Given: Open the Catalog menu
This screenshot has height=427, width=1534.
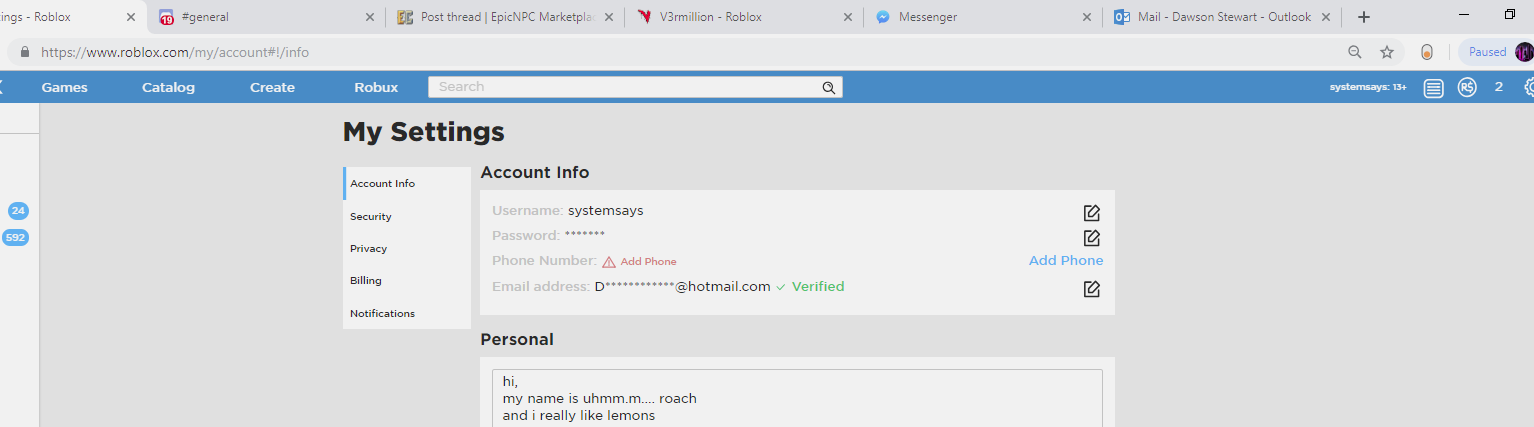Looking at the screenshot, I should pos(168,88).
